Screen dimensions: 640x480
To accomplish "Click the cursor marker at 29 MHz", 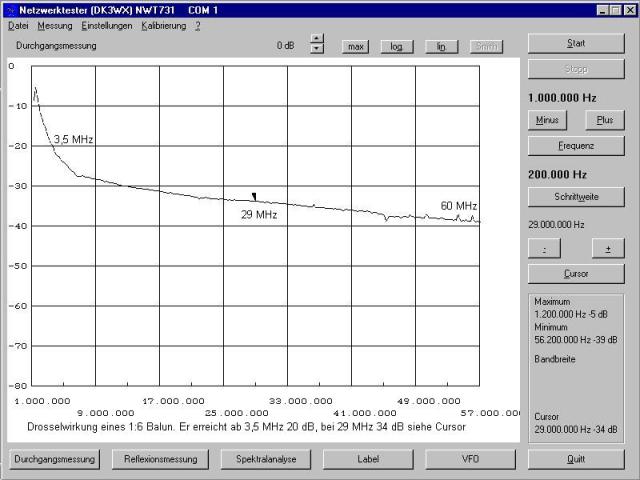I will click(x=254, y=197).
